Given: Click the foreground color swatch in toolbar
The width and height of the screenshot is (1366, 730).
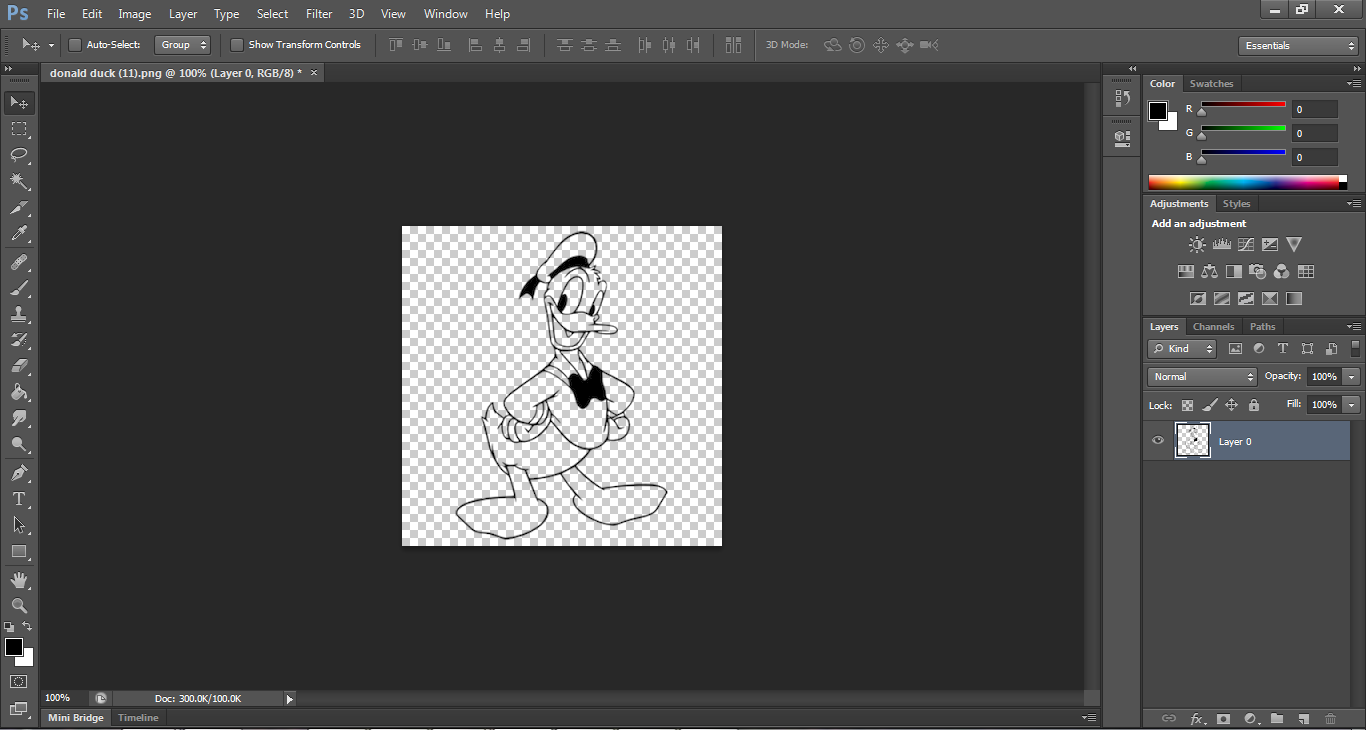Looking at the screenshot, I should pos(14,648).
